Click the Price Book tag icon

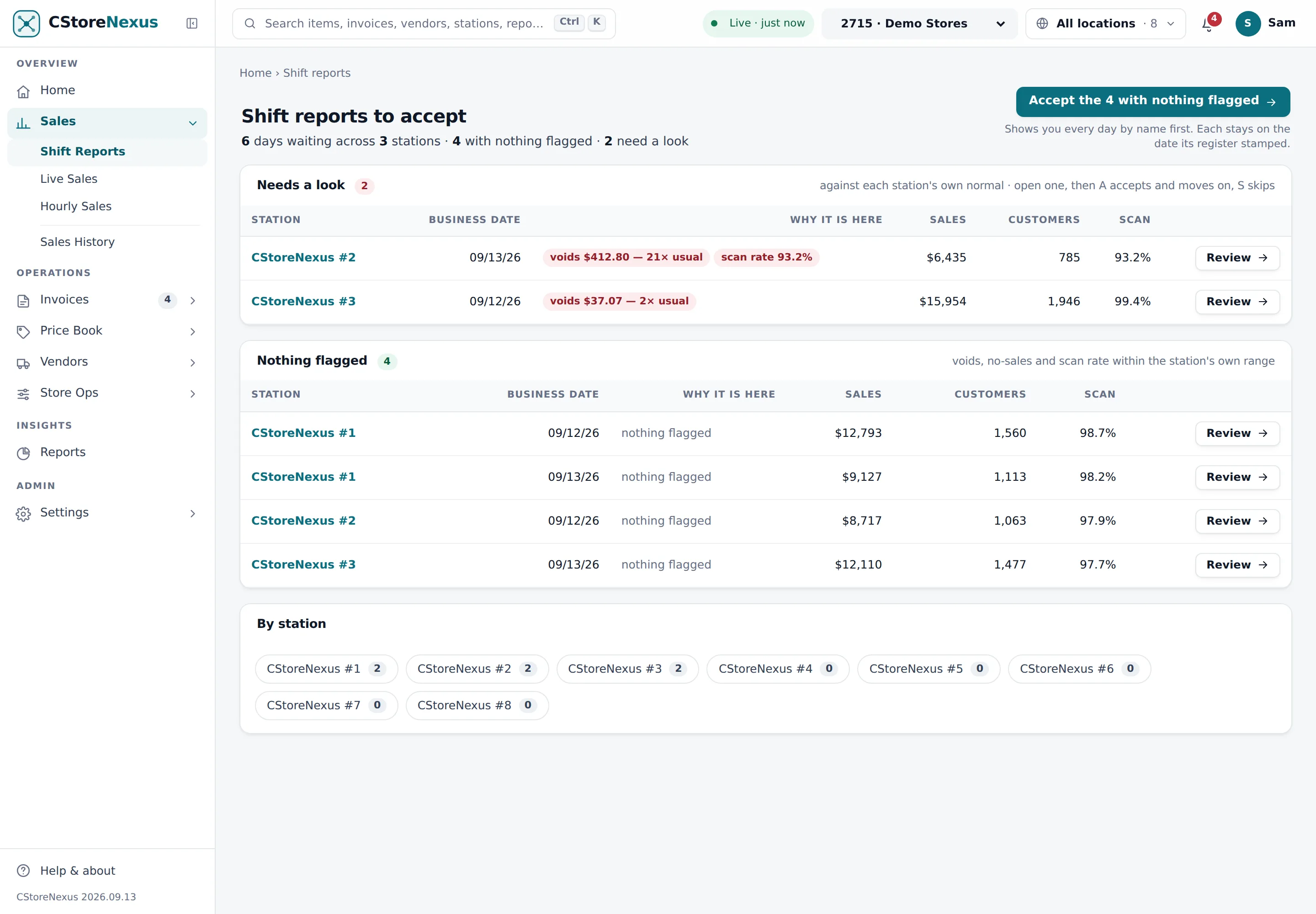23,332
